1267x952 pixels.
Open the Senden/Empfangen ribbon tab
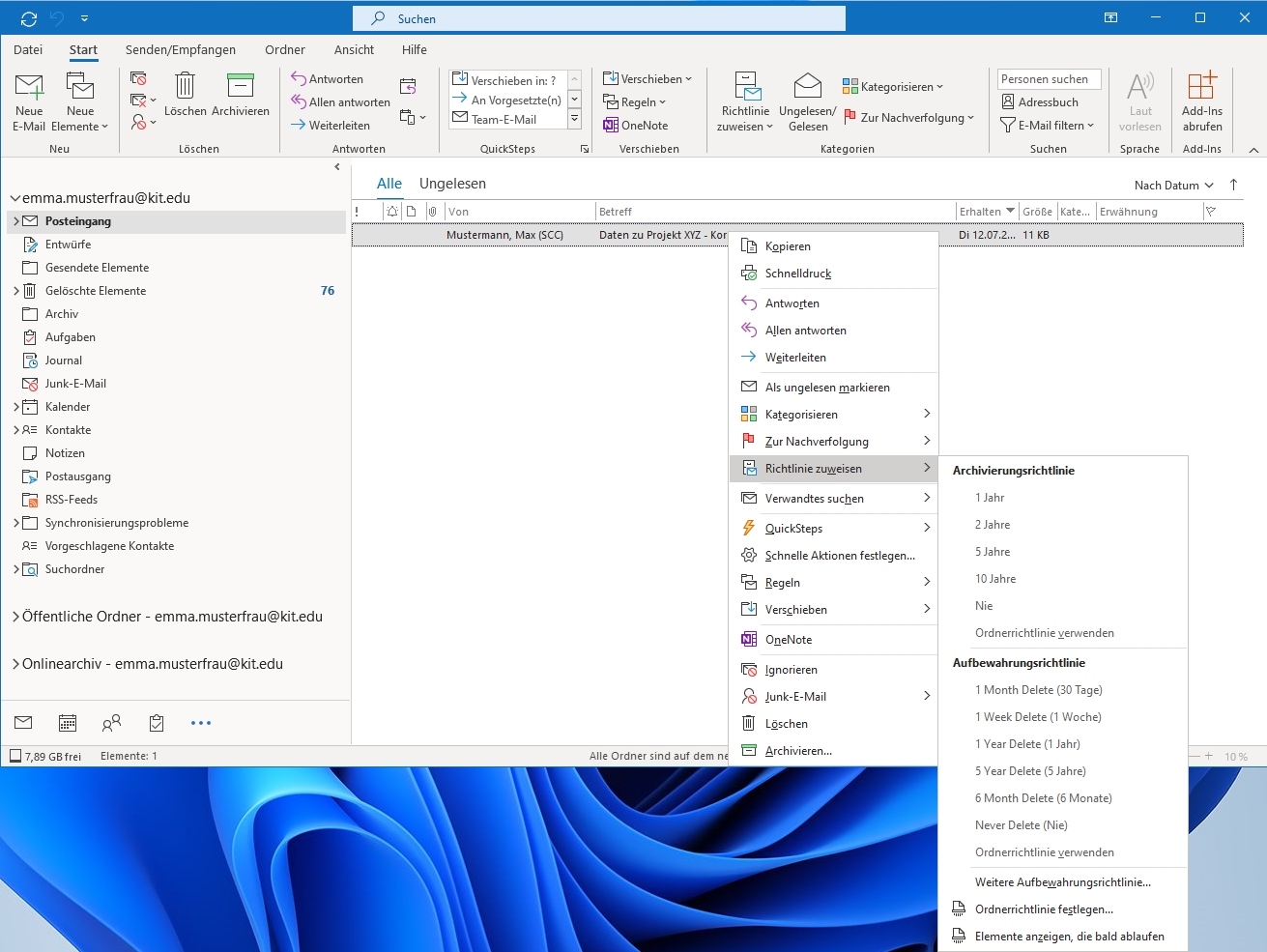click(x=180, y=50)
